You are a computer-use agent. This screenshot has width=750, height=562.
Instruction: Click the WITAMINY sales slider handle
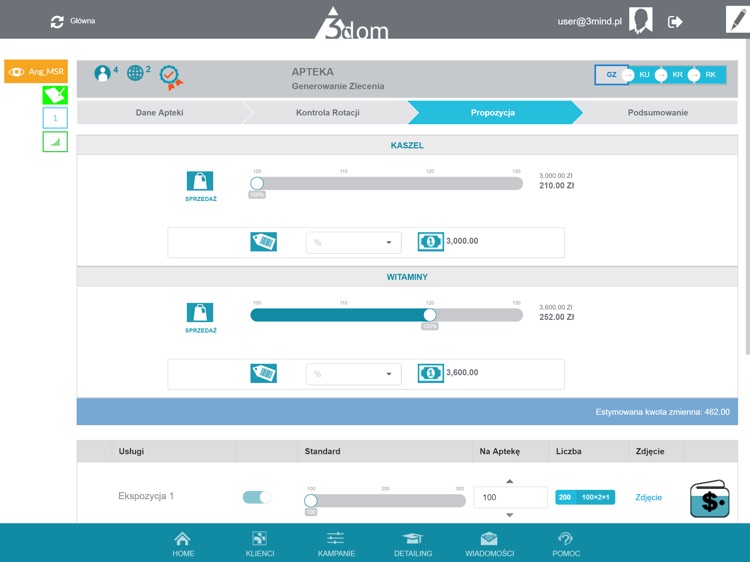pos(430,315)
